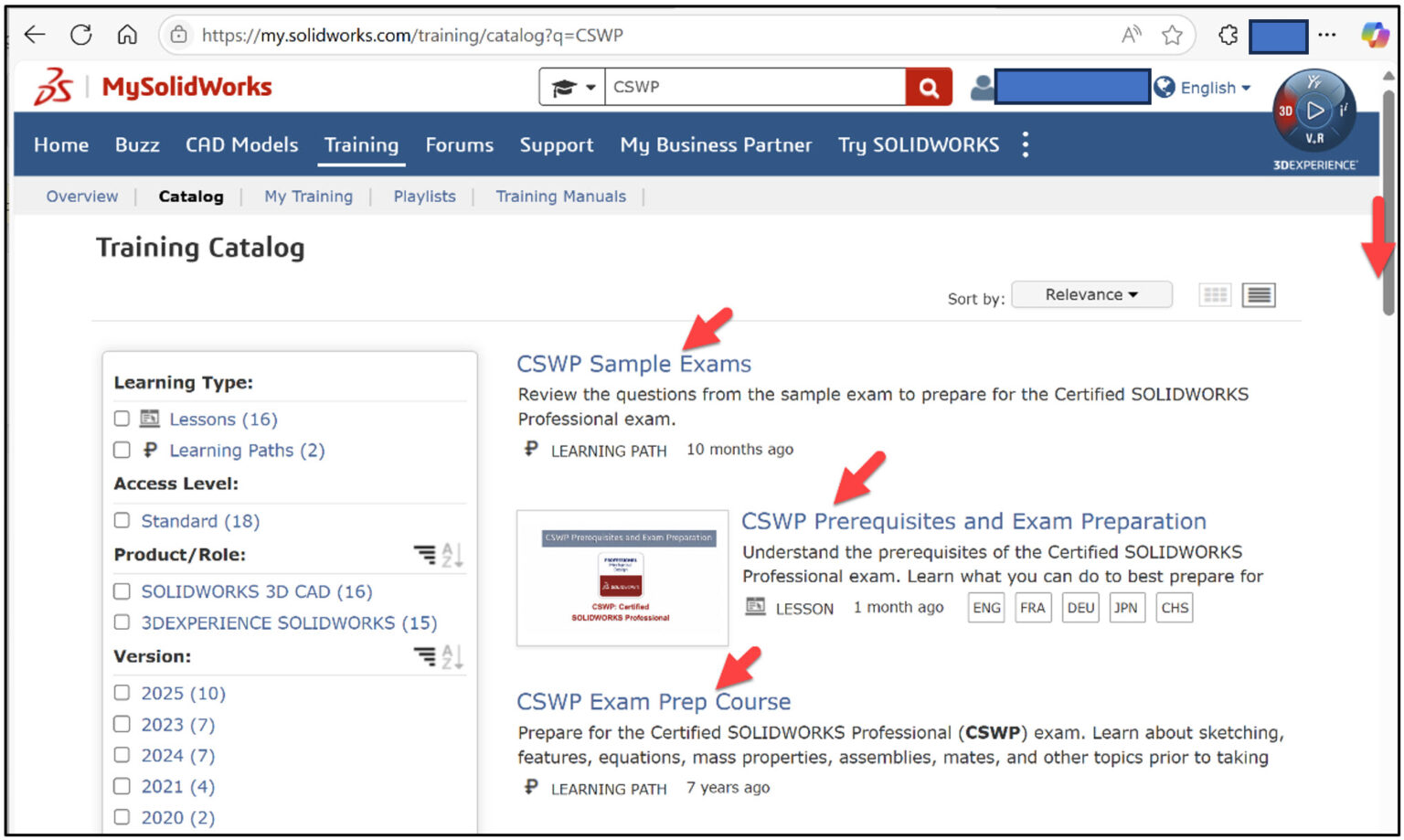
Task: Open the English language dropdown
Action: [x=1208, y=88]
